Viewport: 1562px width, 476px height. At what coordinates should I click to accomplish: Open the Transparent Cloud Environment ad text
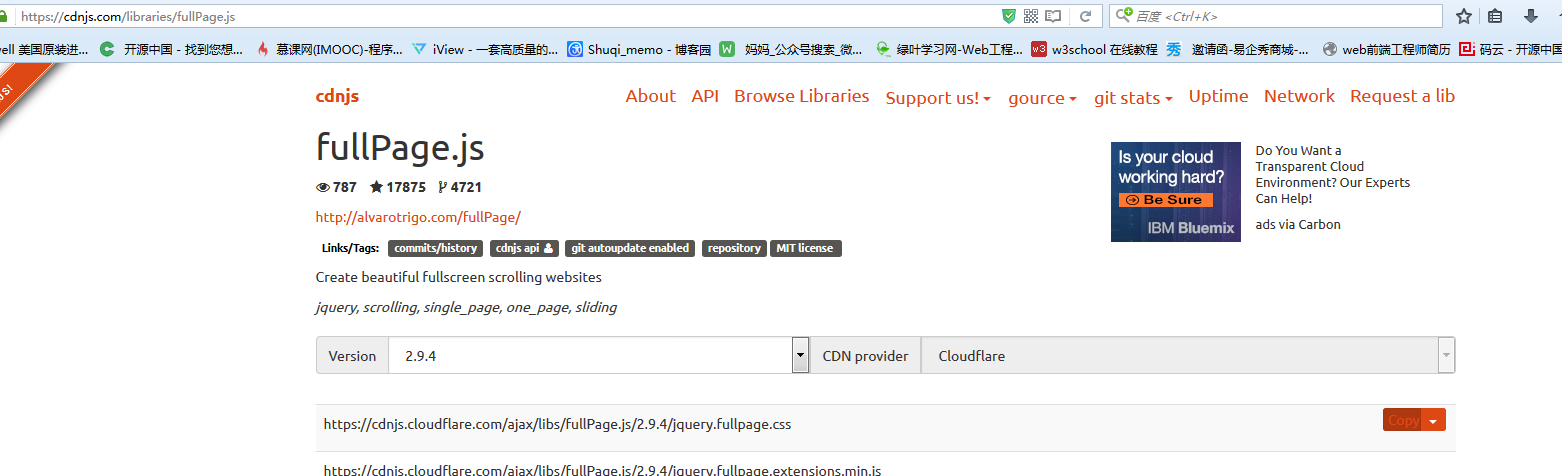pyautogui.click(x=1333, y=175)
